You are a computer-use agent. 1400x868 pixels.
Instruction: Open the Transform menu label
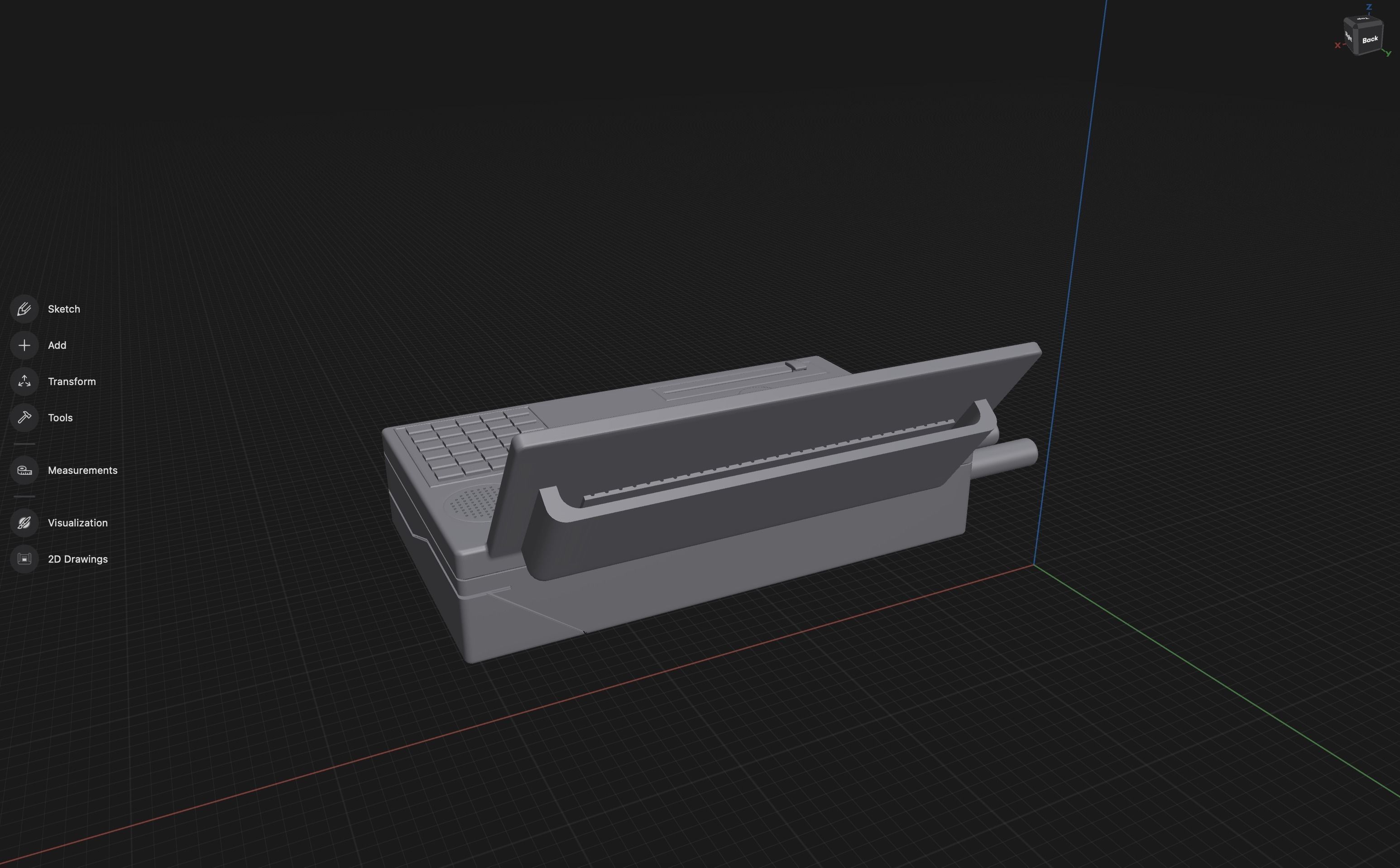point(72,381)
